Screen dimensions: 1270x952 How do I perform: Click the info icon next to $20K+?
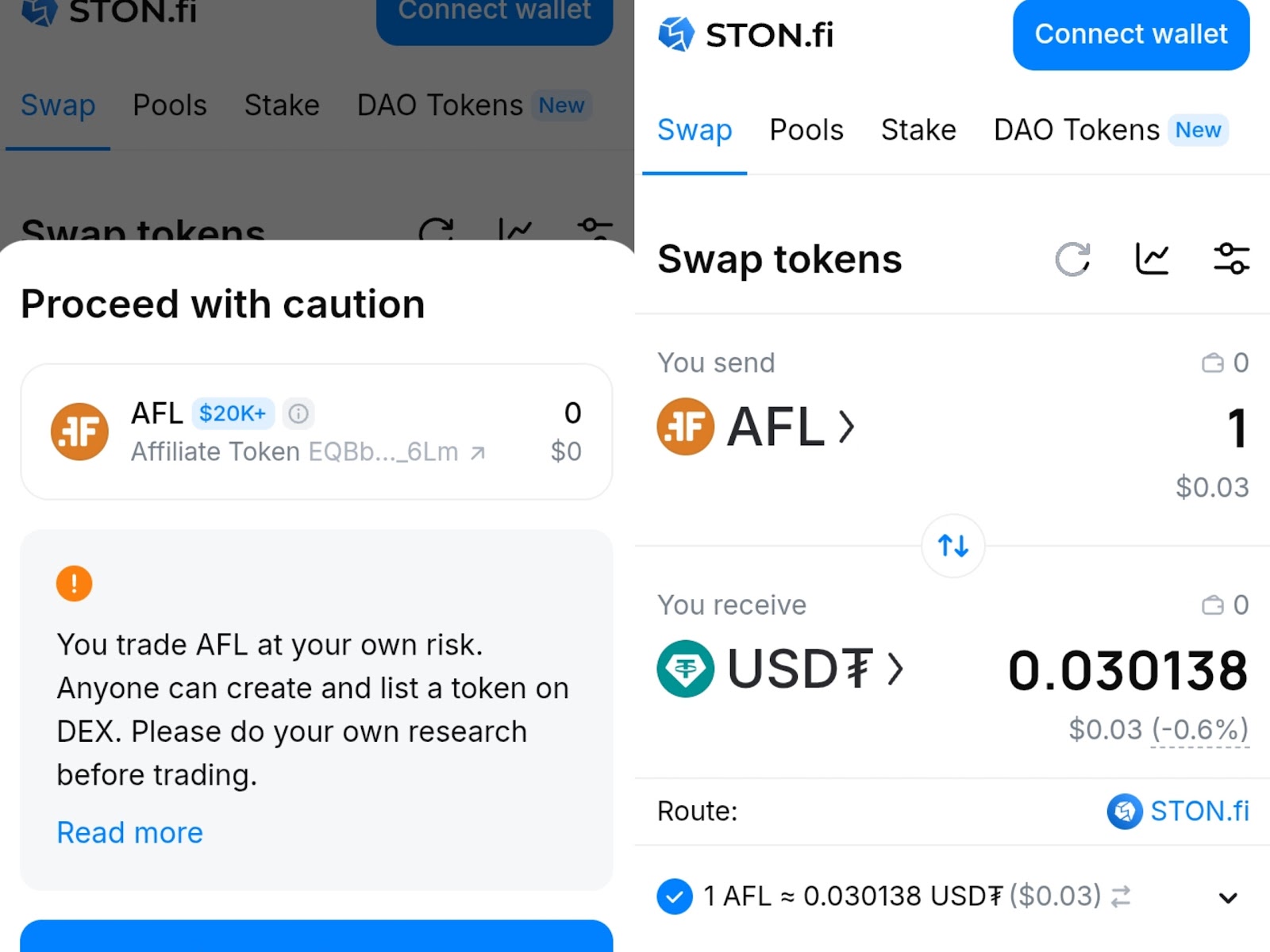298,413
